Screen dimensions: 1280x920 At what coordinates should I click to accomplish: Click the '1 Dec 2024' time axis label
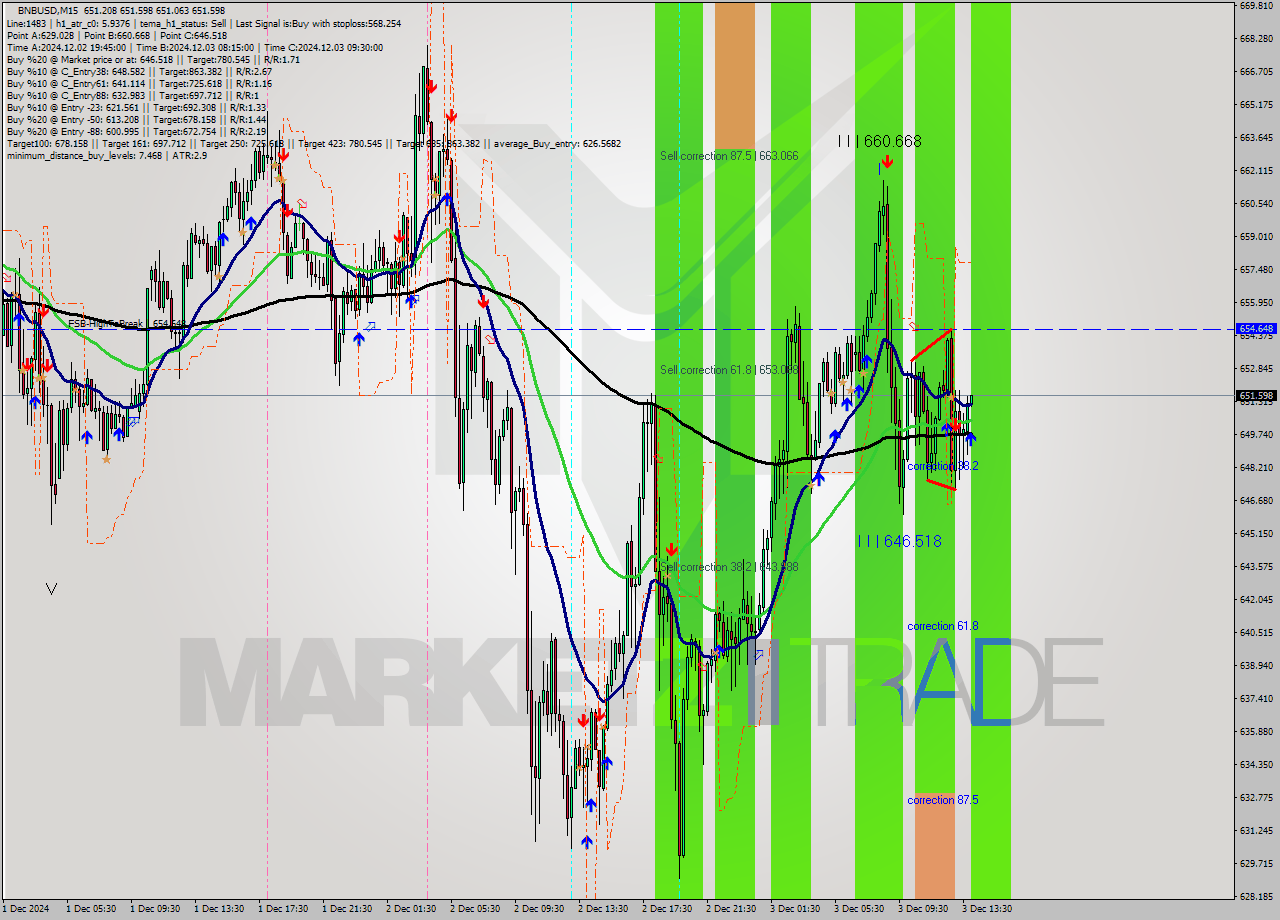pos(26,909)
